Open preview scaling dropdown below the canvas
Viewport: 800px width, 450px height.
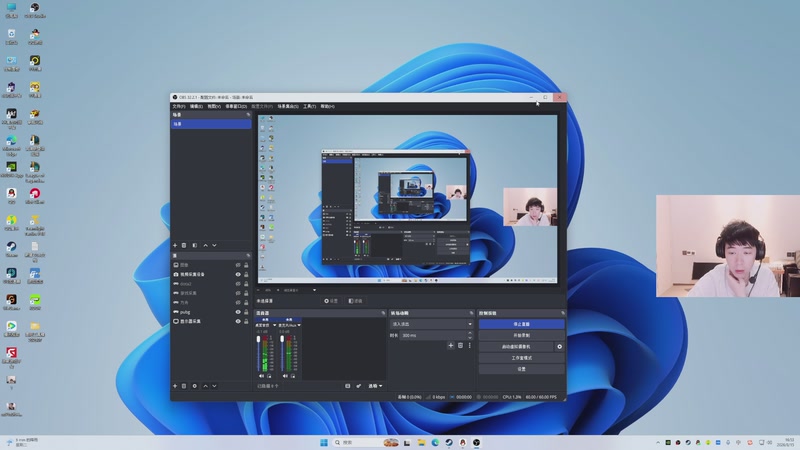[x=314, y=290]
